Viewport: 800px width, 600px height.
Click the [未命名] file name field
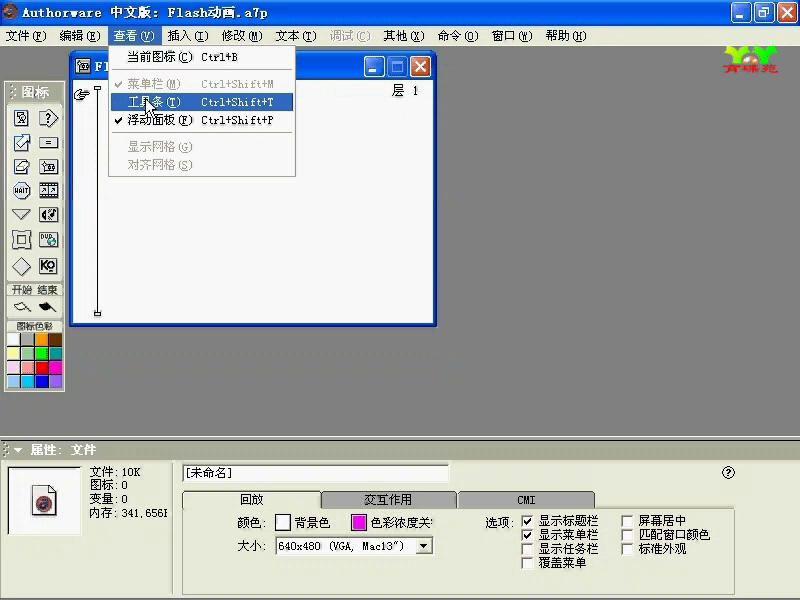point(316,473)
